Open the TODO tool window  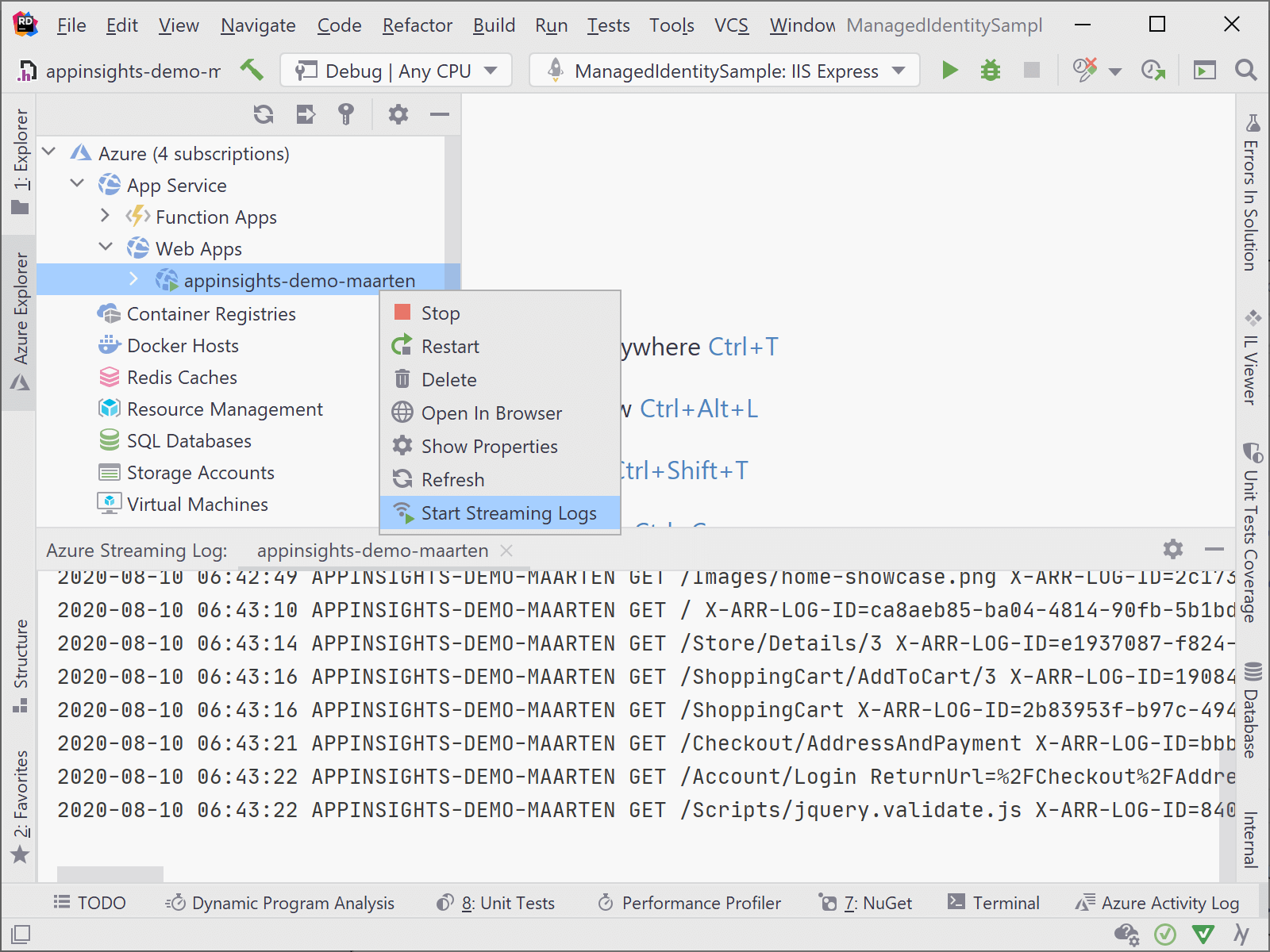[x=89, y=903]
